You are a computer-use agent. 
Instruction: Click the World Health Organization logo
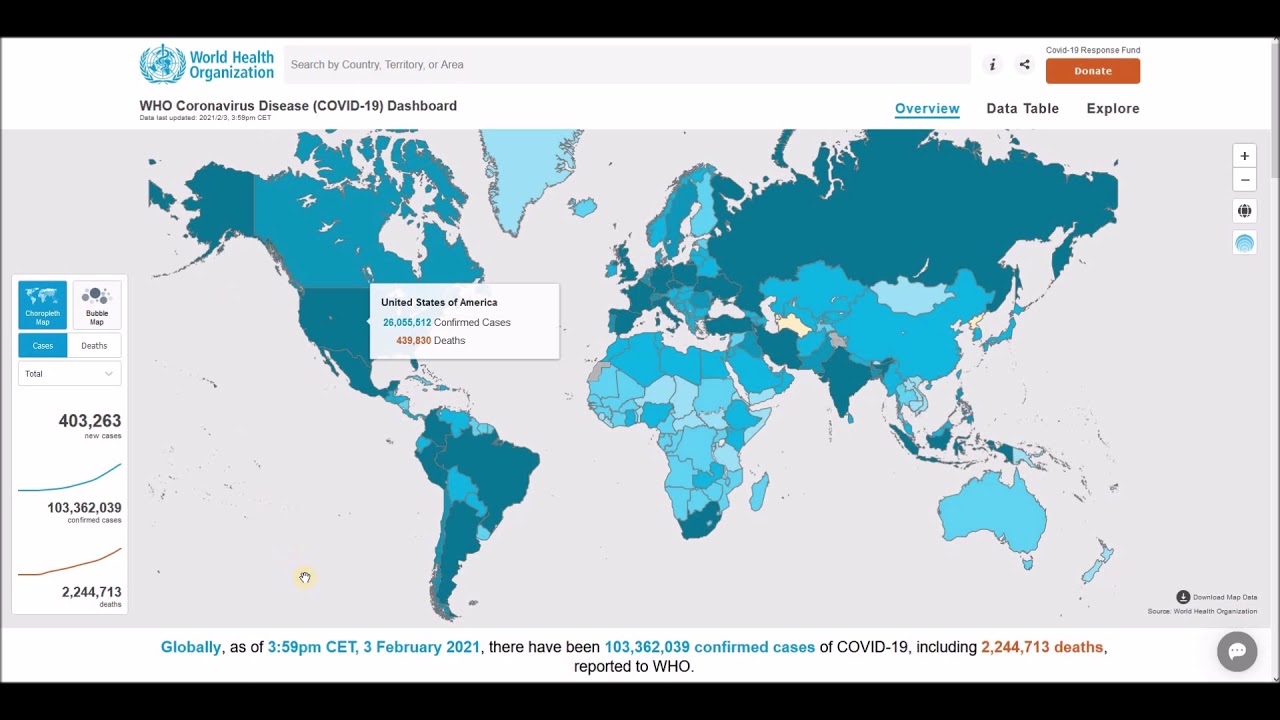206,64
